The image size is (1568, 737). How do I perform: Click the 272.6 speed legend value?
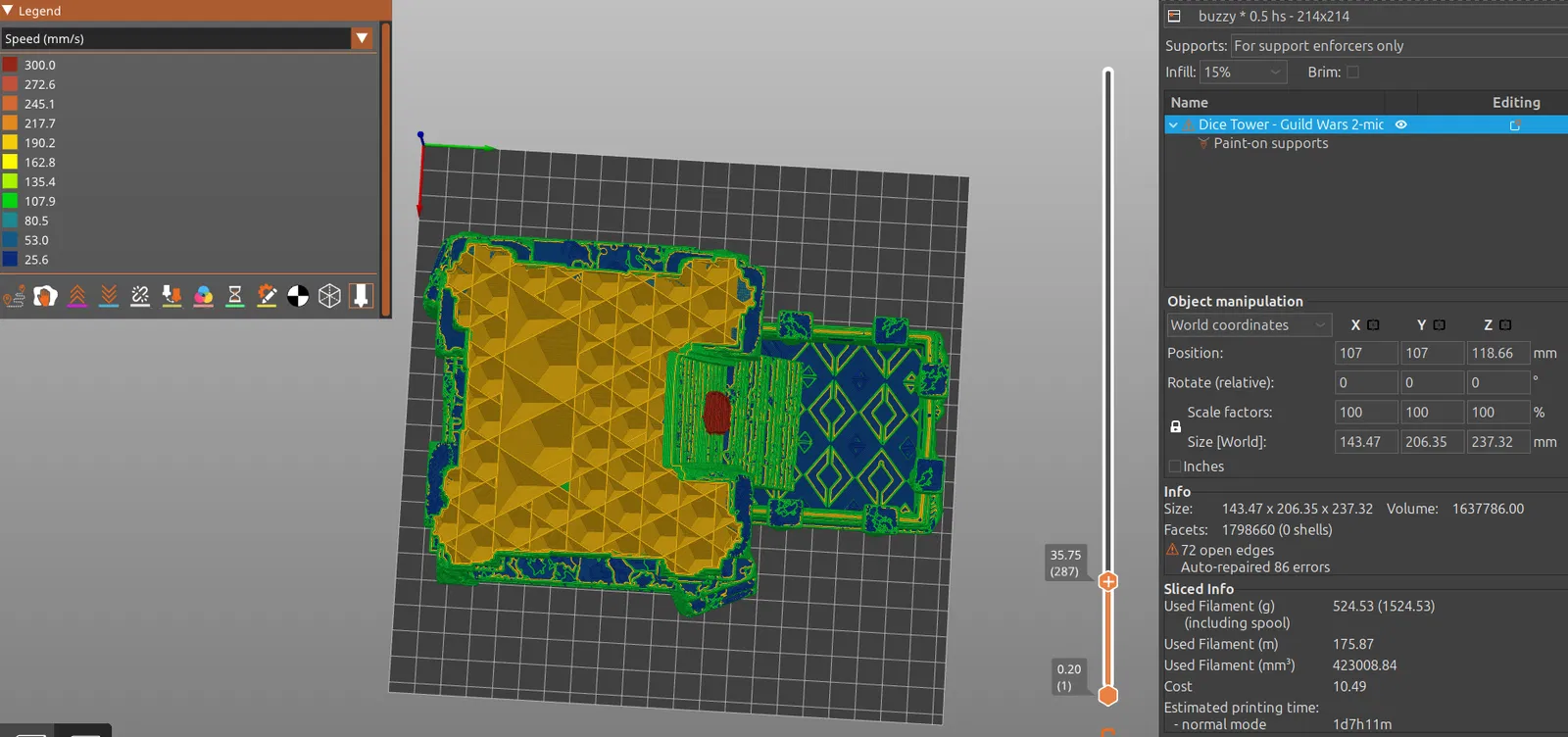(x=40, y=84)
